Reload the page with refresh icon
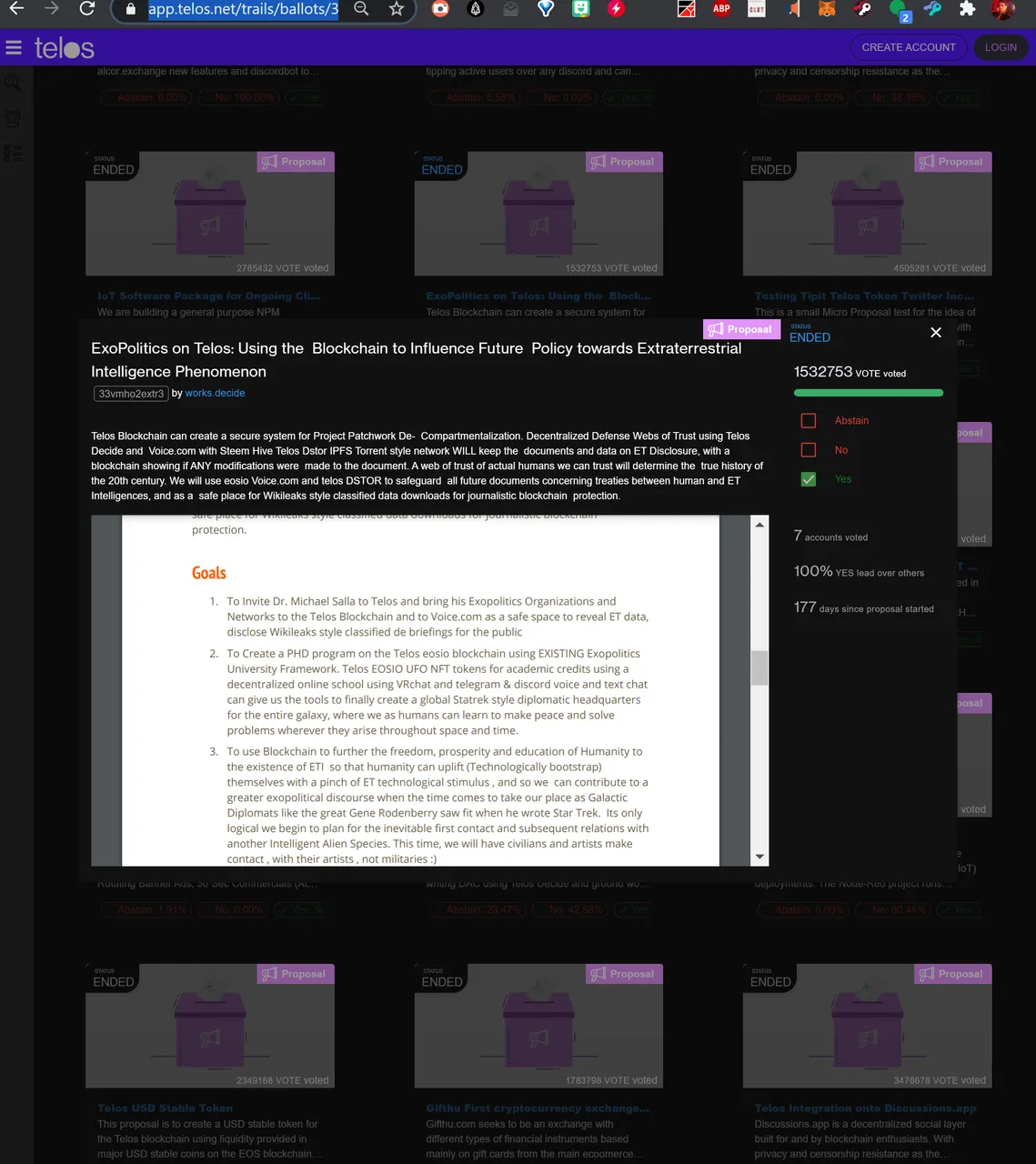This screenshot has height=1164, width=1036. point(87,8)
